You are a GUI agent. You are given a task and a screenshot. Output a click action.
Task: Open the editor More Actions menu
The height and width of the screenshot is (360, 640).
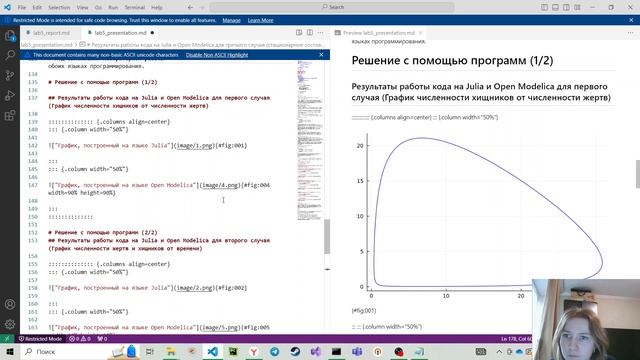point(320,33)
